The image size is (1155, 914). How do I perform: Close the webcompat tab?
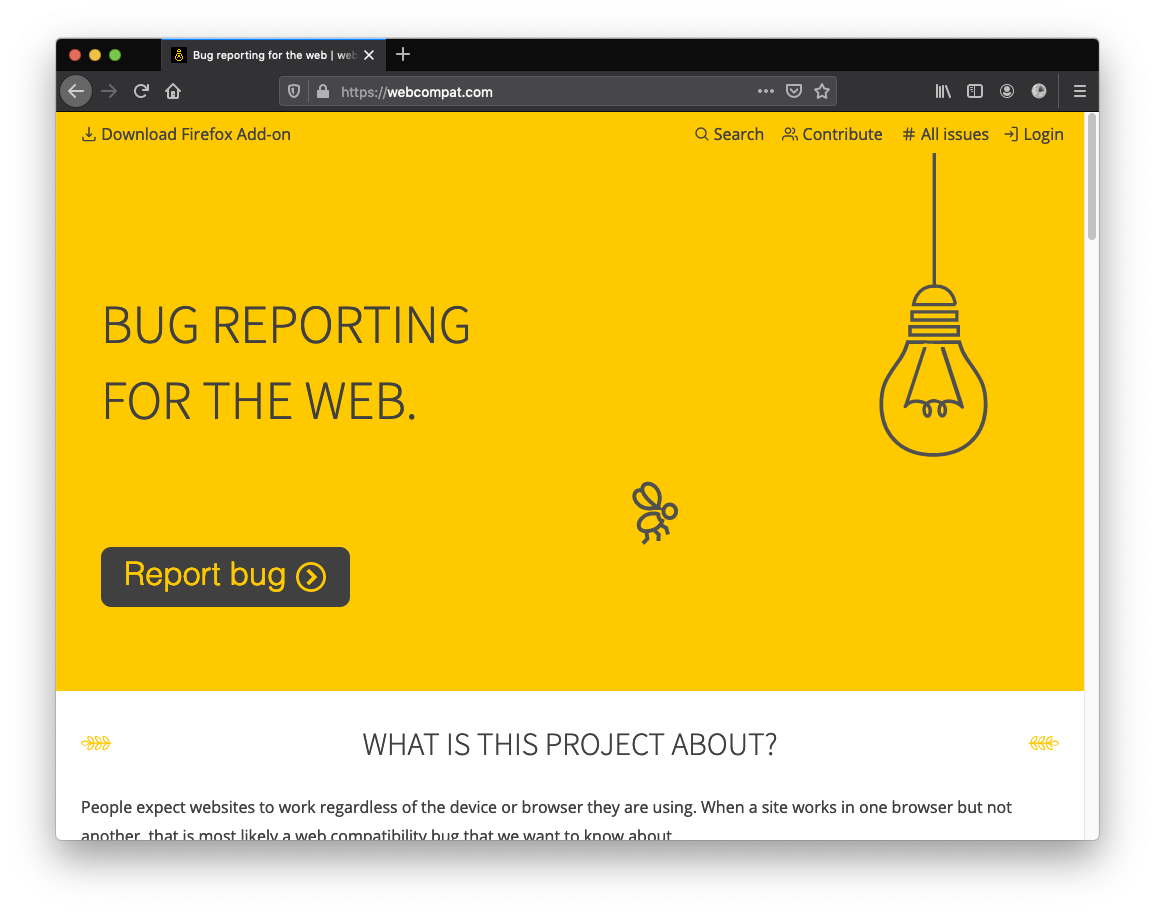pyautogui.click(x=369, y=55)
